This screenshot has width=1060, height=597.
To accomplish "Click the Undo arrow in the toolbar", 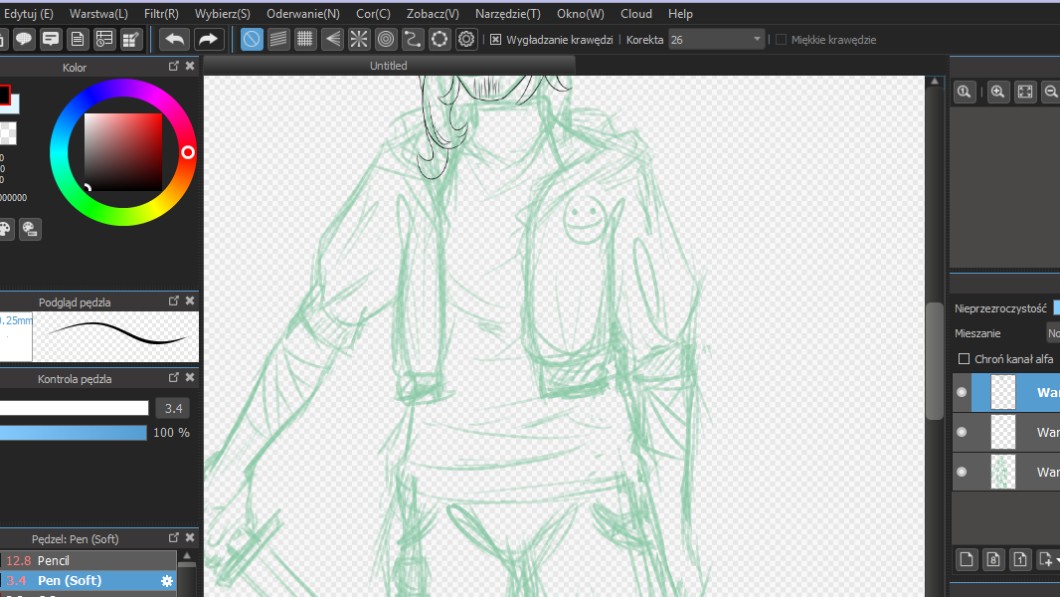I will click(x=175, y=39).
